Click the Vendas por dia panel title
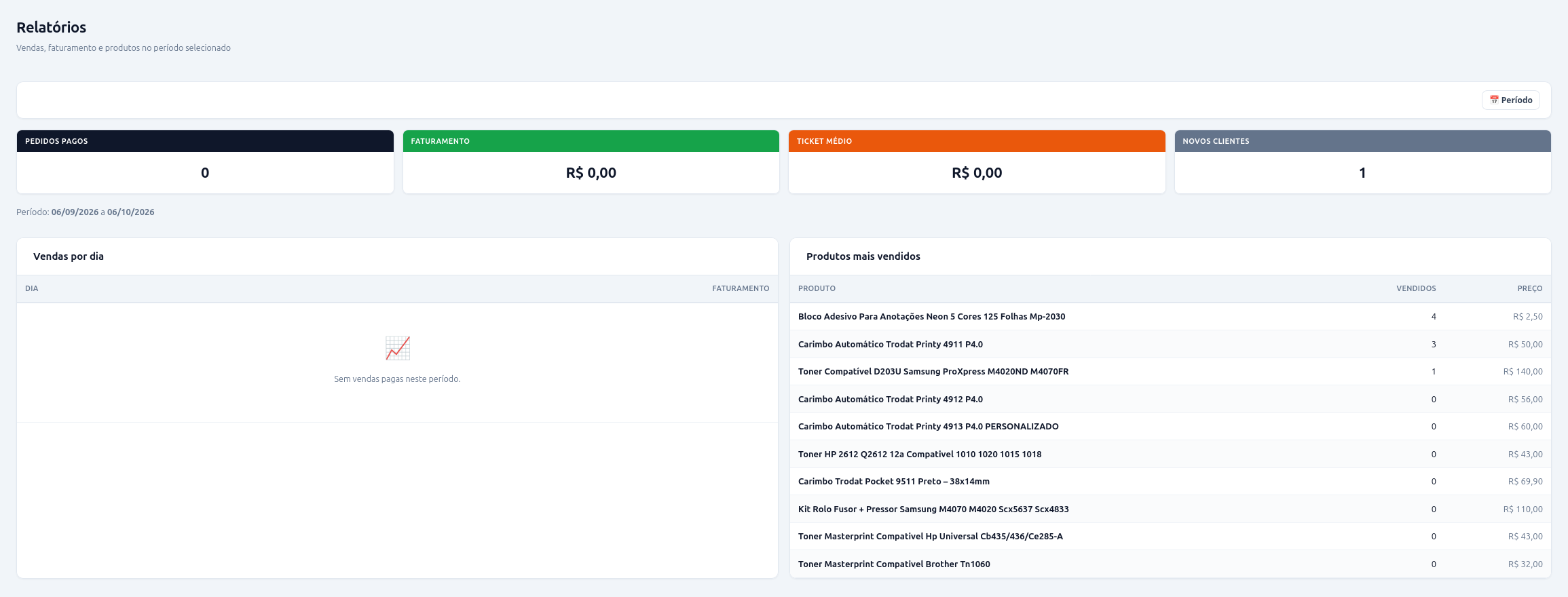The image size is (1568, 597). (x=69, y=256)
